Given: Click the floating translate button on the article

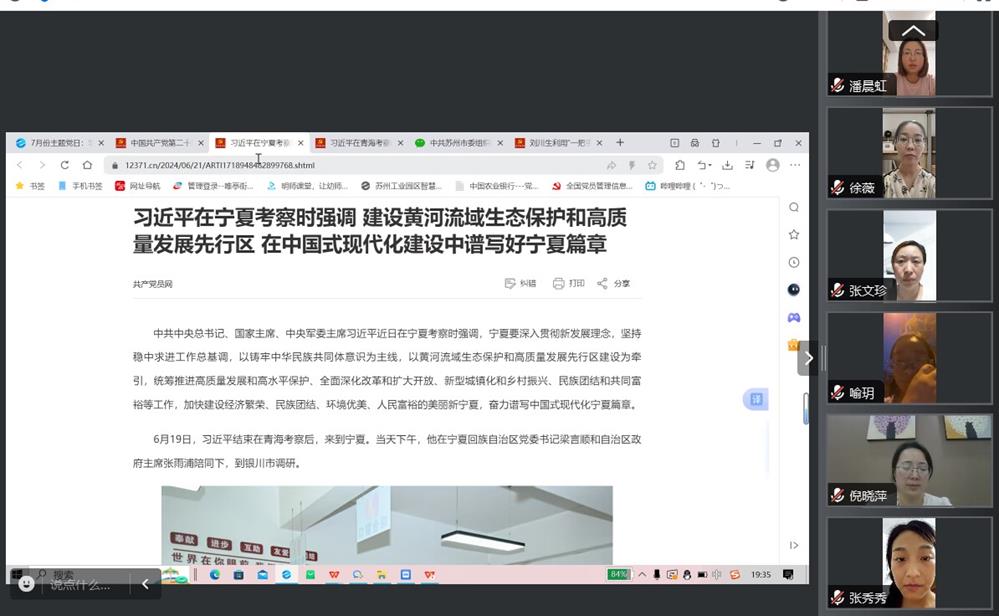Looking at the screenshot, I should coord(756,399).
